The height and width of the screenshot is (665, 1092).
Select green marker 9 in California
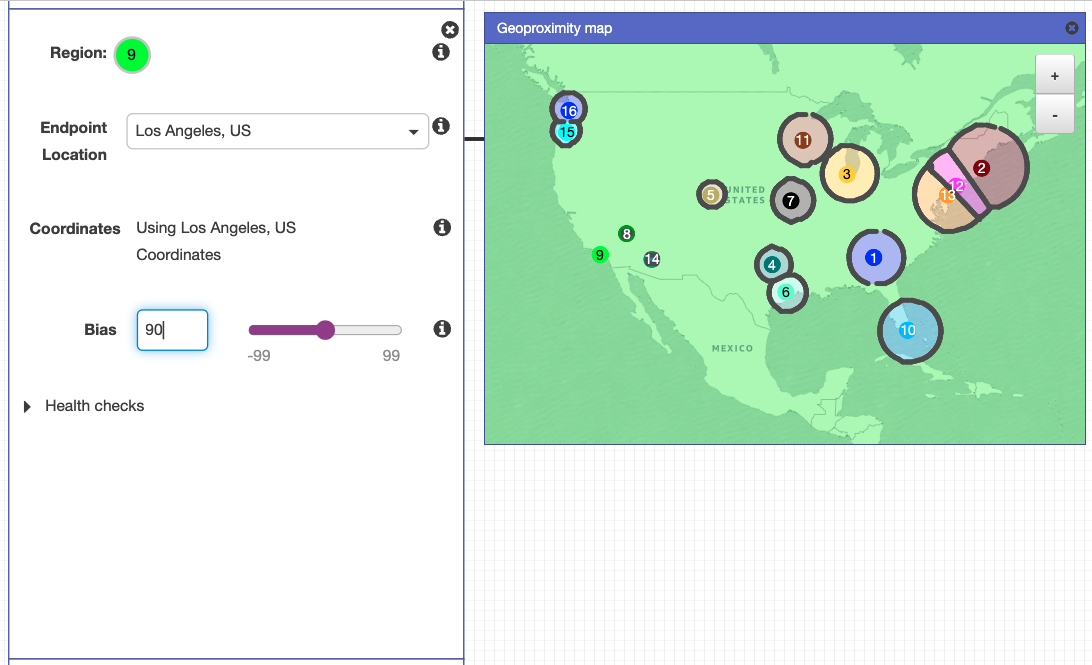pyautogui.click(x=599, y=255)
